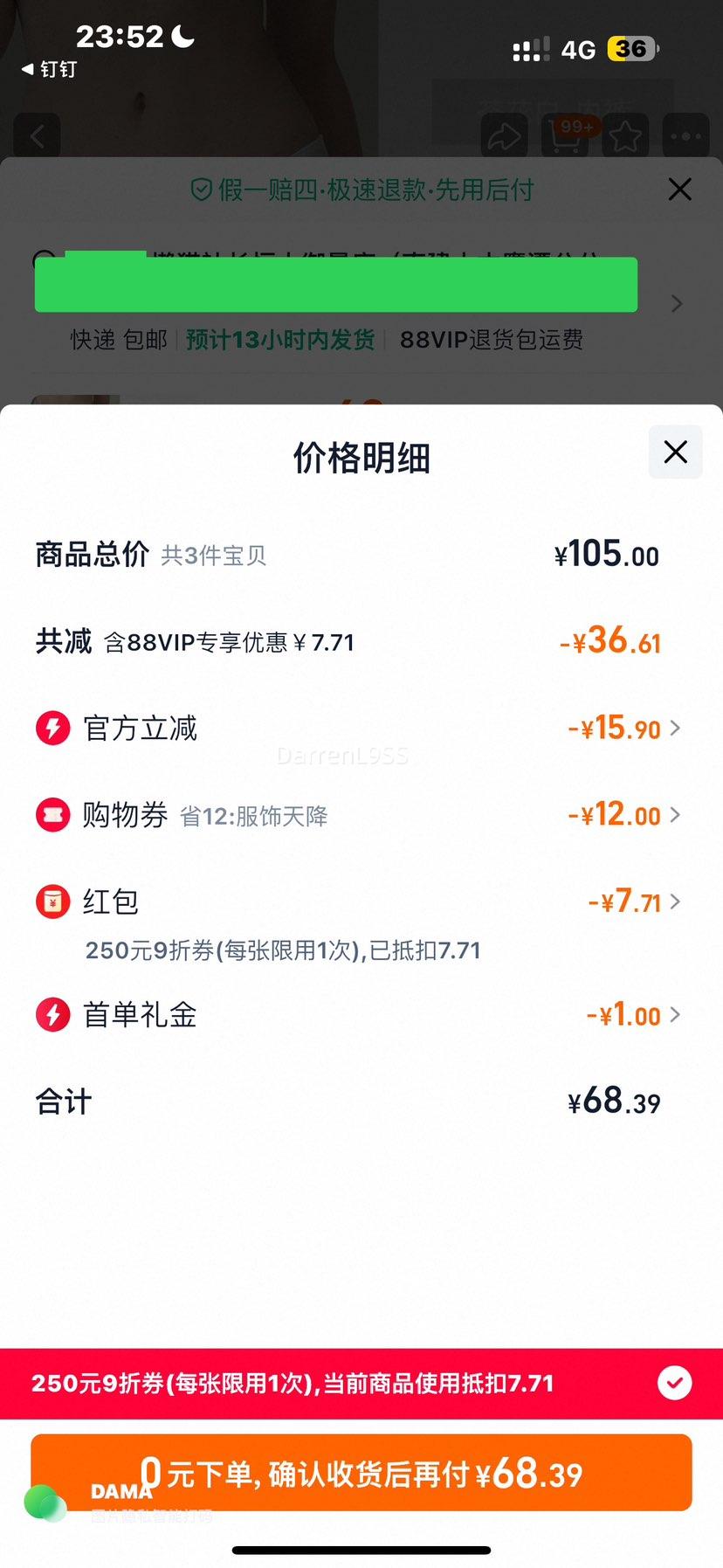Expand the 购物券 -¥12.00 chevron
The width and height of the screenshot is (723, 1568).
[x=675, y=814]
